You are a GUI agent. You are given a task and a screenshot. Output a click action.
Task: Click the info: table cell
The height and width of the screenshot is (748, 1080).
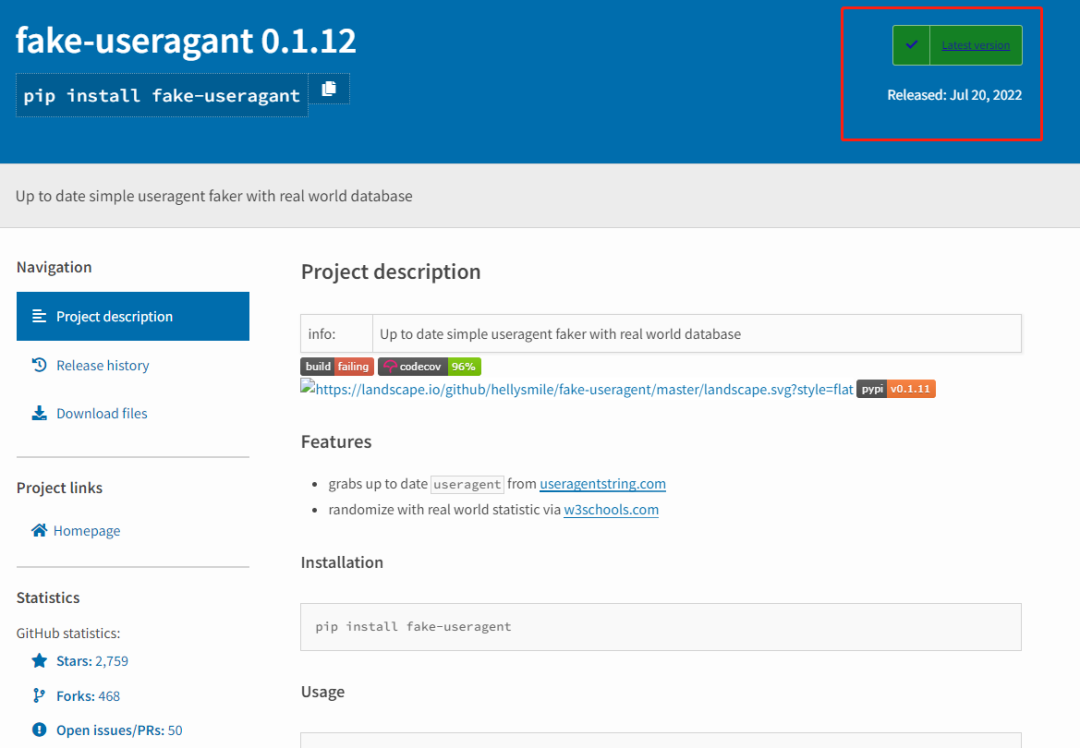[337, 334]
